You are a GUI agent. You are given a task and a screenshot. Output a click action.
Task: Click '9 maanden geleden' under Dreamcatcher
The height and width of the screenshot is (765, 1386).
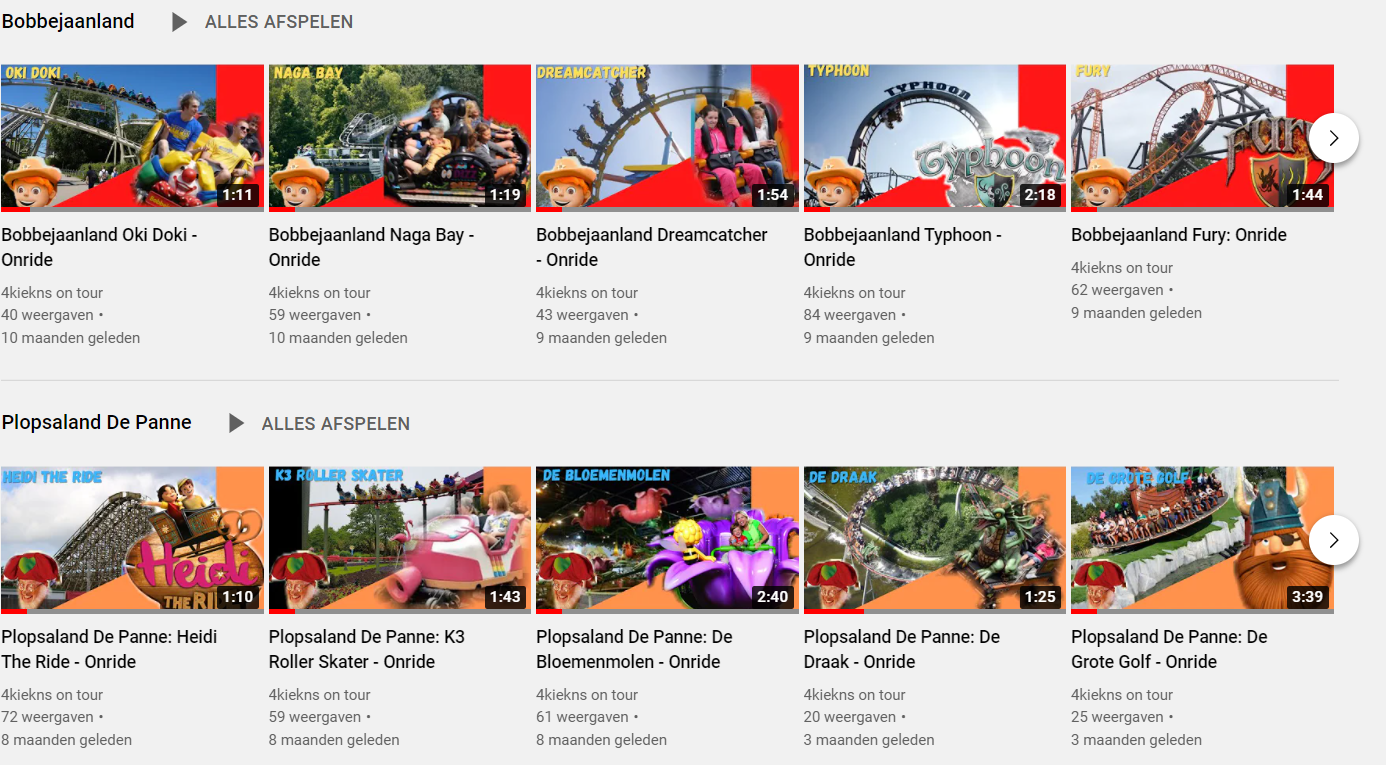coord(601,338)
